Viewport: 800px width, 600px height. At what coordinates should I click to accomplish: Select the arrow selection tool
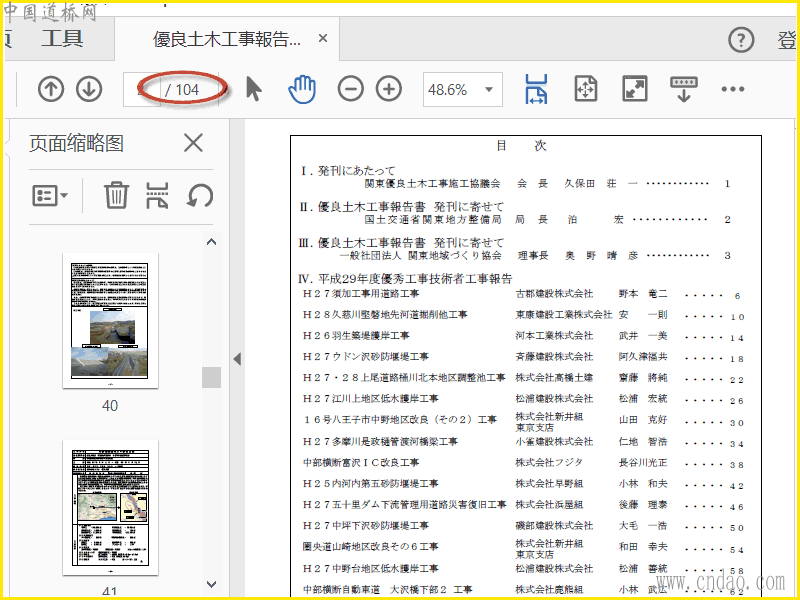point(253,89)
